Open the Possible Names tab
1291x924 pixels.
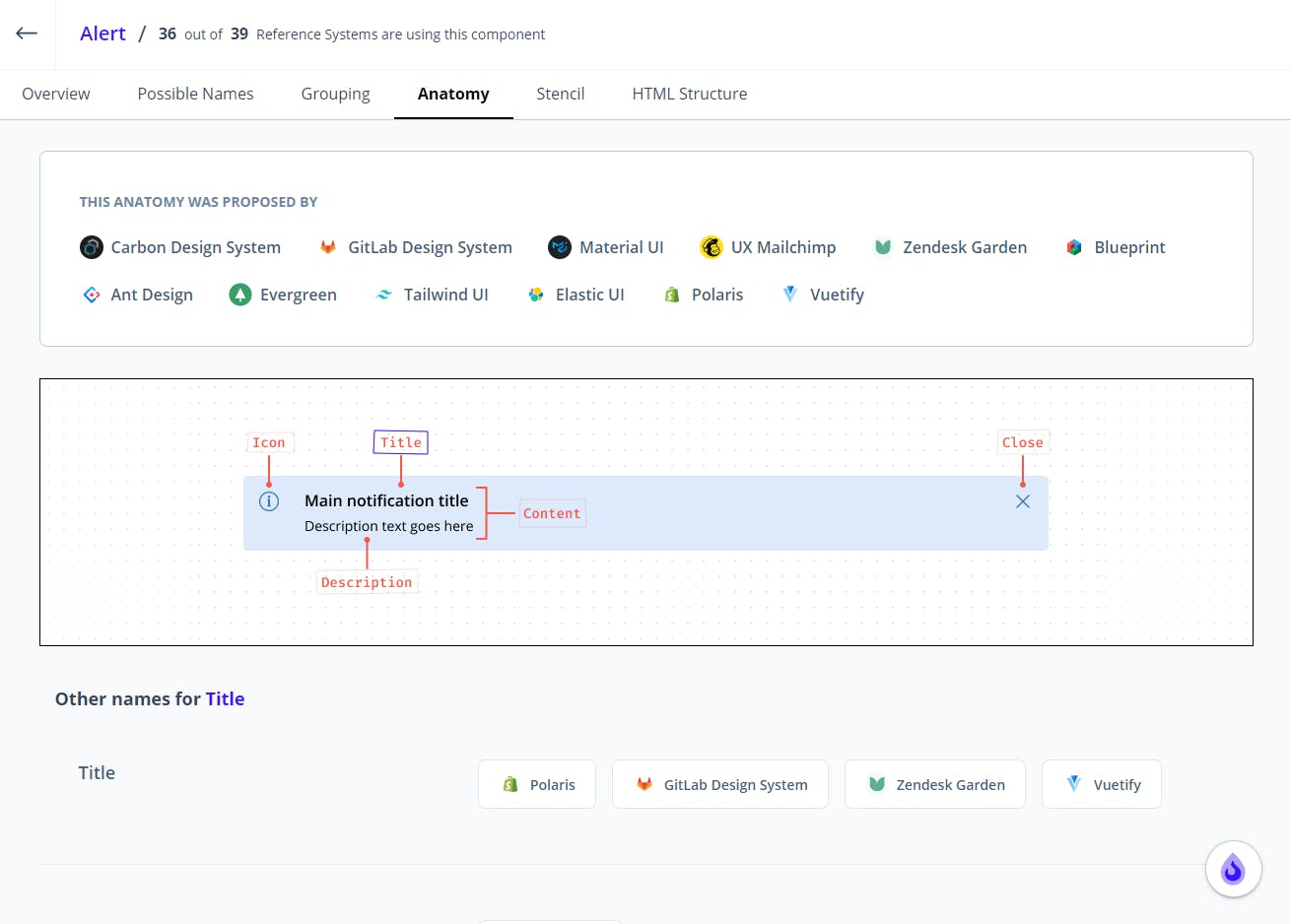point(195,94)
